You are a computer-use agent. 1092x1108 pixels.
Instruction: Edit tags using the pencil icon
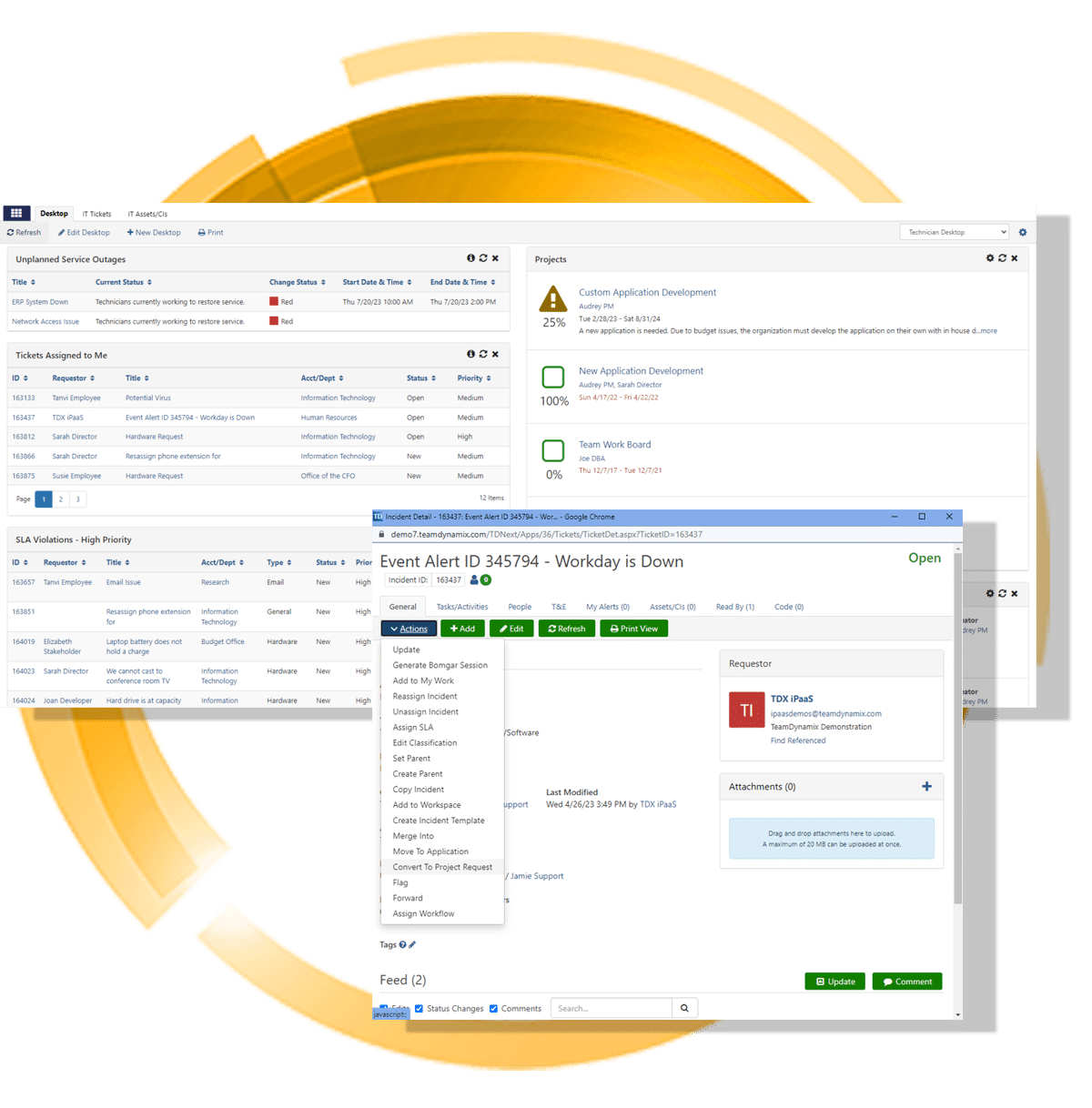(x=412, y=945)
